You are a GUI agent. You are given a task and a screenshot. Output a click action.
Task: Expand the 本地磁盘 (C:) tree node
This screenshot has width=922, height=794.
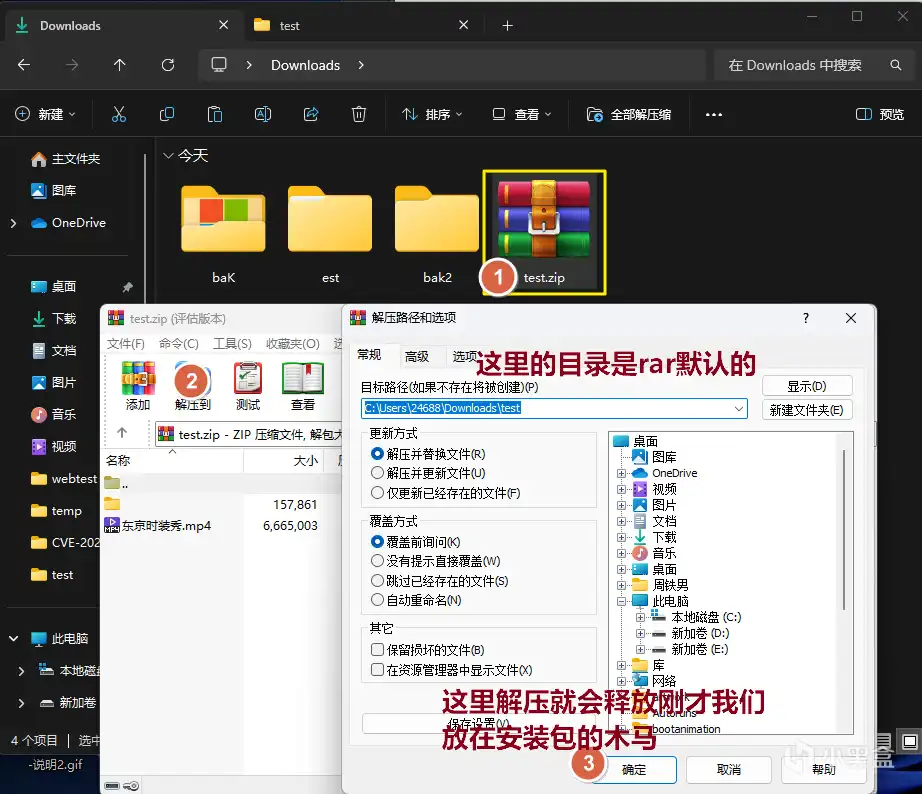[641, 617]
